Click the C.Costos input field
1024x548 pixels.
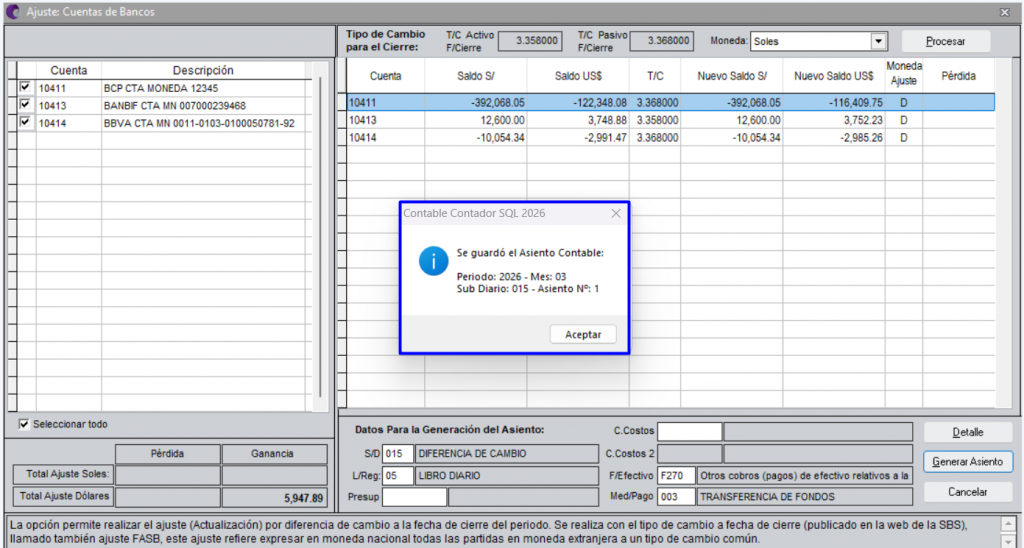click(x=690, y=432)
